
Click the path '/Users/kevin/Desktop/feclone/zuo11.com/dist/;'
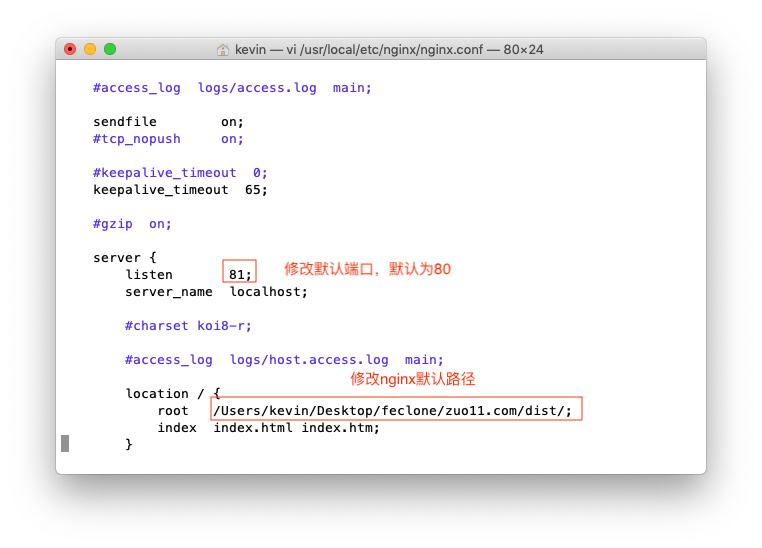393,411
